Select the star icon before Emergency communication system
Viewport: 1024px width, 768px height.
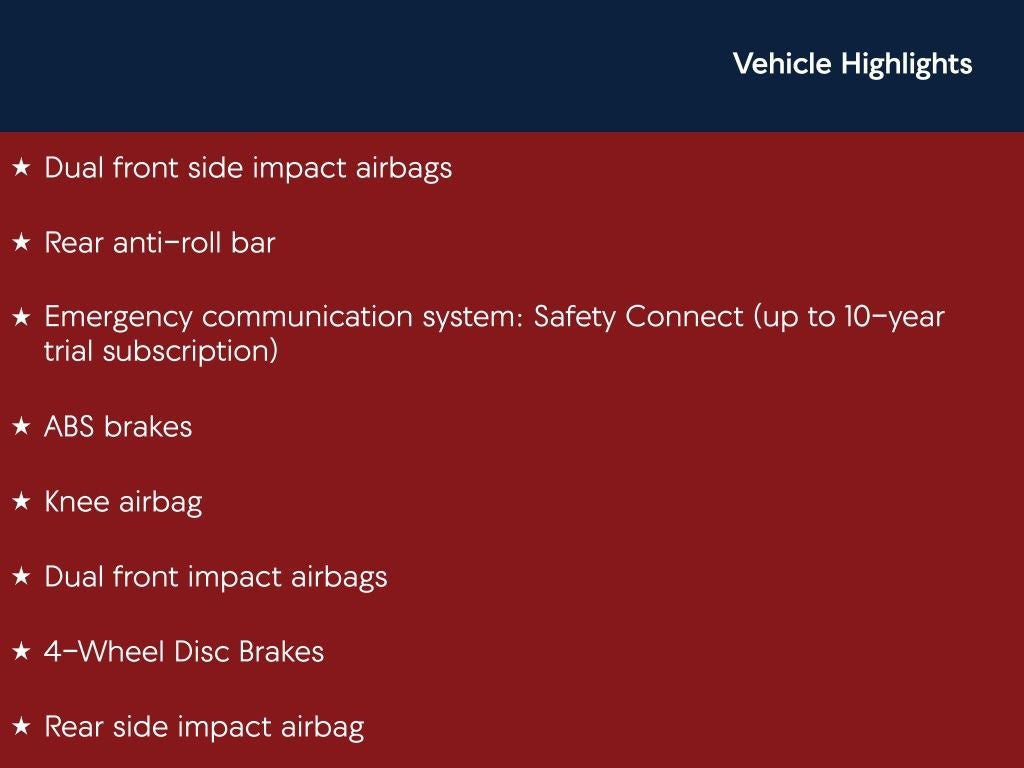[x=21, y=318]
